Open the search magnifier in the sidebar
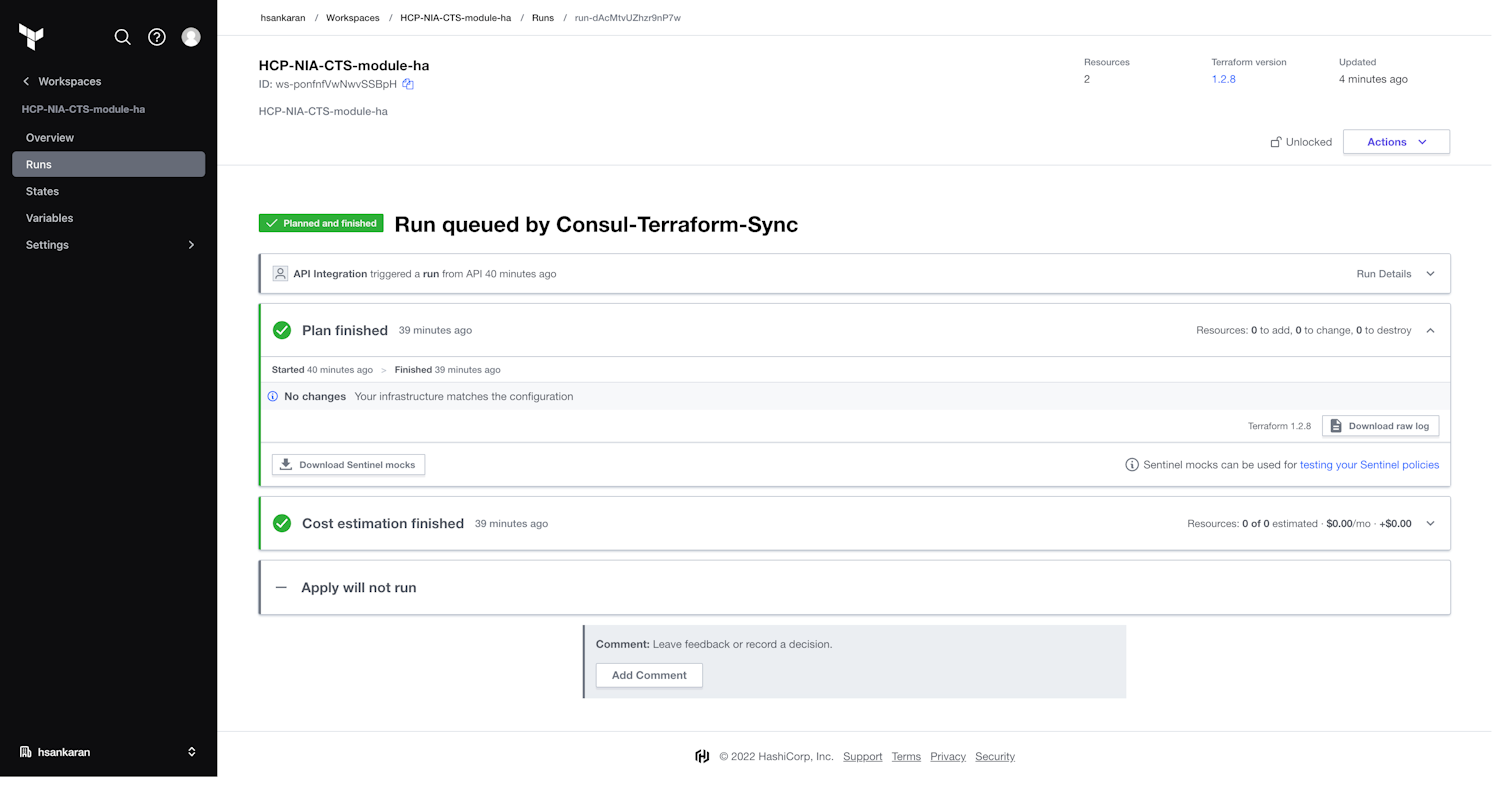Image resolution: width=1500 pixels, height=785 pixels. [122, 36]
